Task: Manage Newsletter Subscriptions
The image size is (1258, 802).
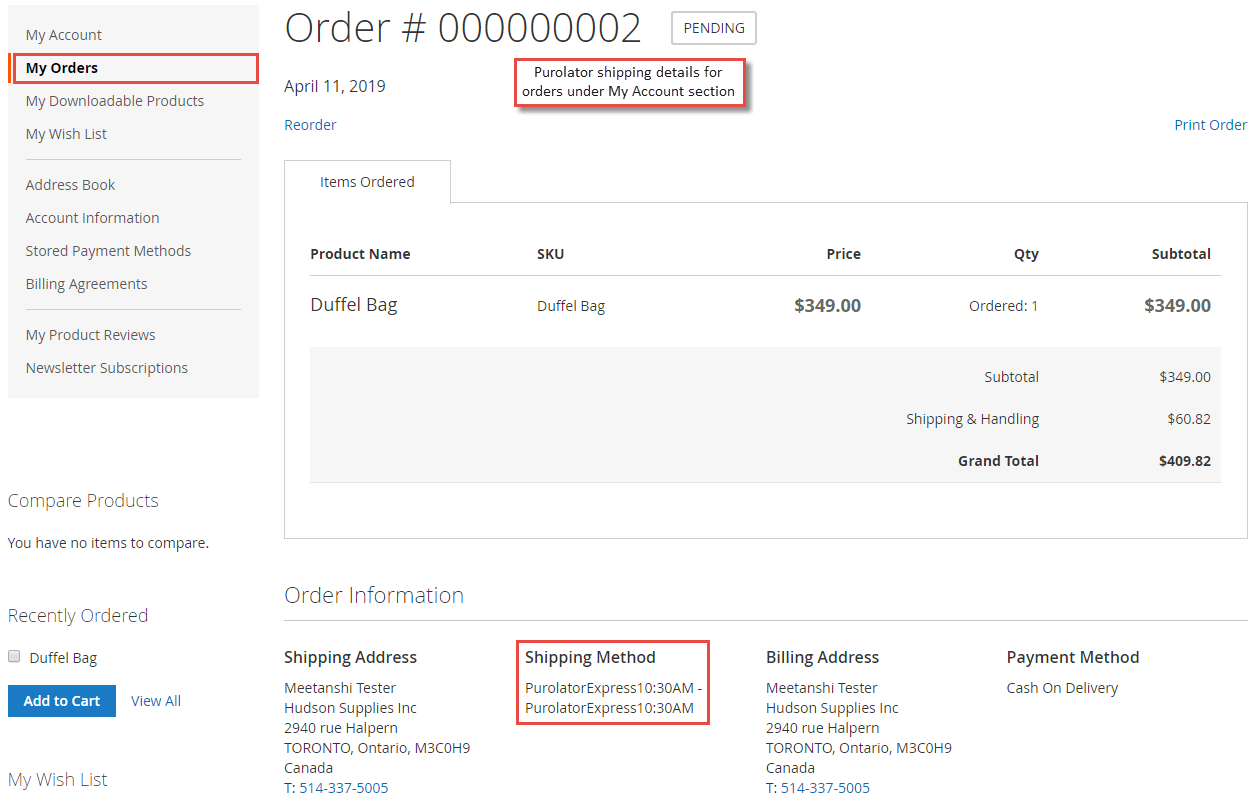Action: (x=107, y=368)
